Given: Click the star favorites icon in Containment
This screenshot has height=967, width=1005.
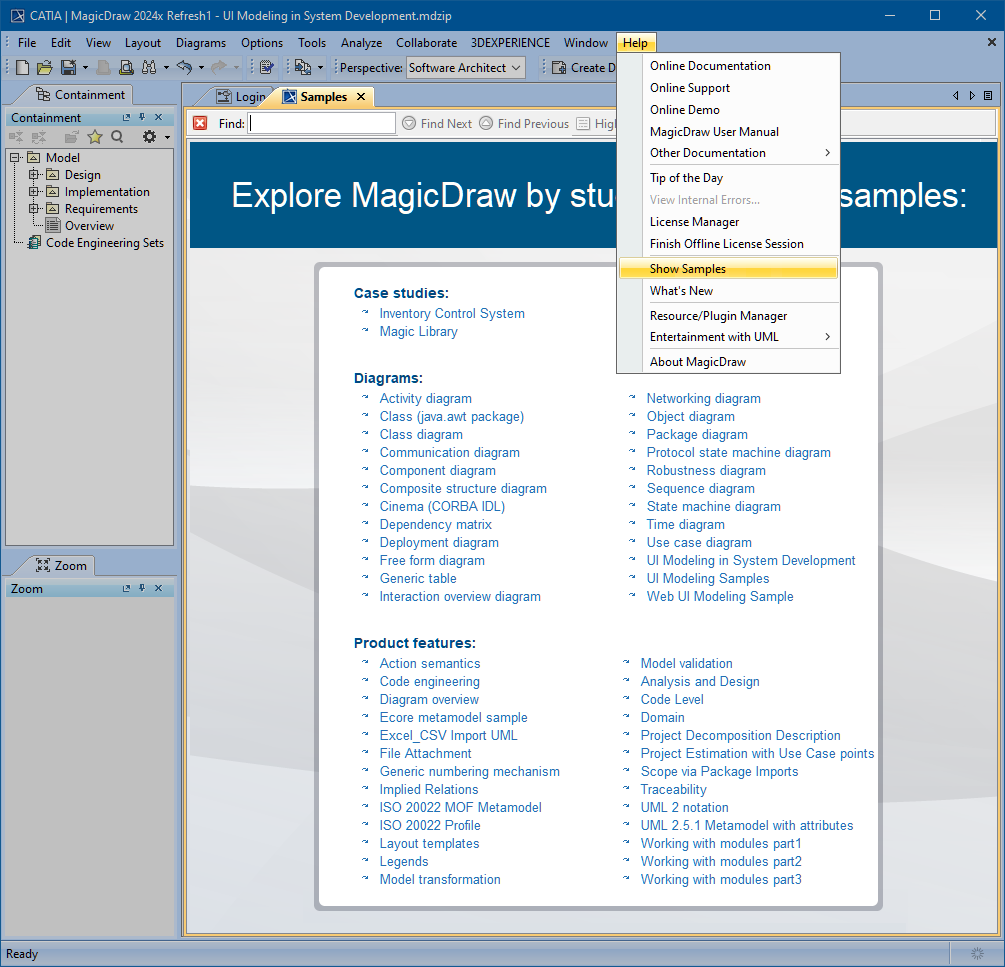Looking at the screenshot, I should coord(95,137).
